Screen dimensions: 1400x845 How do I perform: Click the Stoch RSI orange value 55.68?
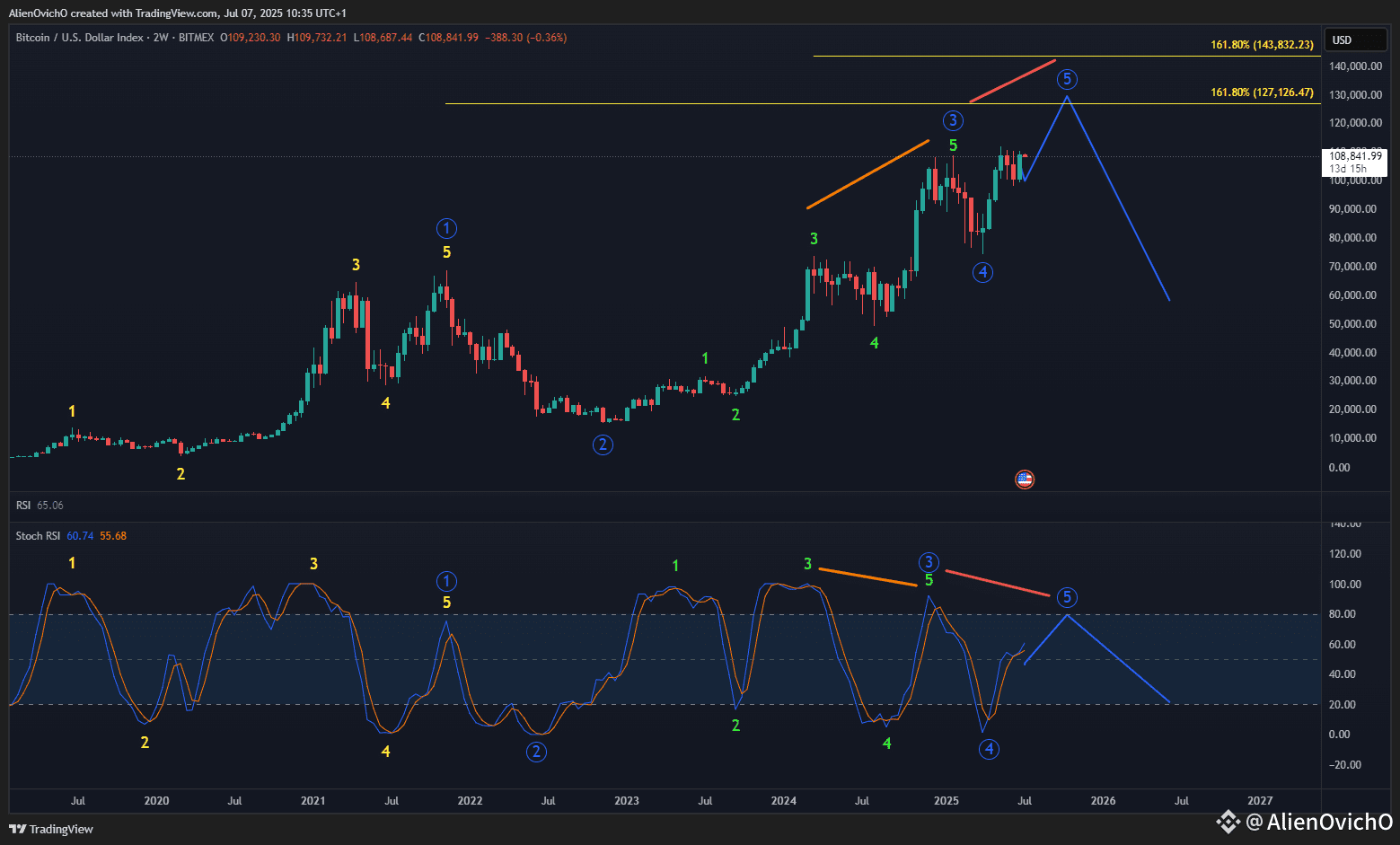click(x=113, y=536)
